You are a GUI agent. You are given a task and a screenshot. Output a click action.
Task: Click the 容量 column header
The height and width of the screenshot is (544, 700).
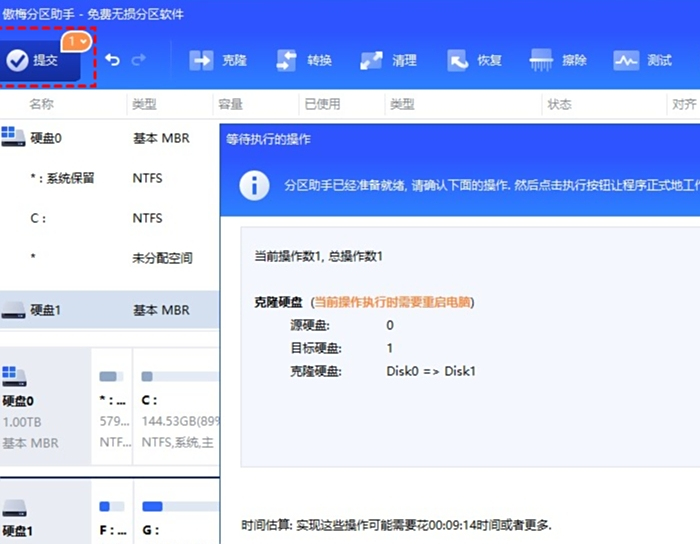point(230,104)
